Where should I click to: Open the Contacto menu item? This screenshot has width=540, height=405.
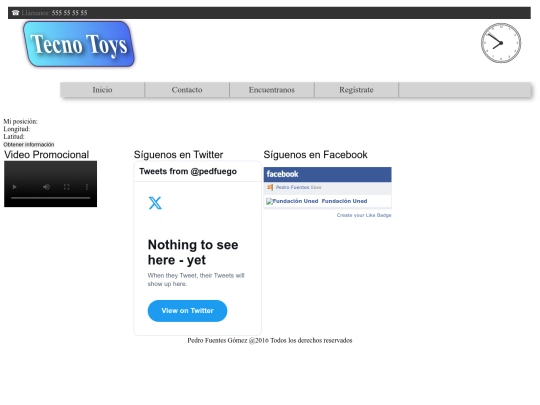[187, 90]
